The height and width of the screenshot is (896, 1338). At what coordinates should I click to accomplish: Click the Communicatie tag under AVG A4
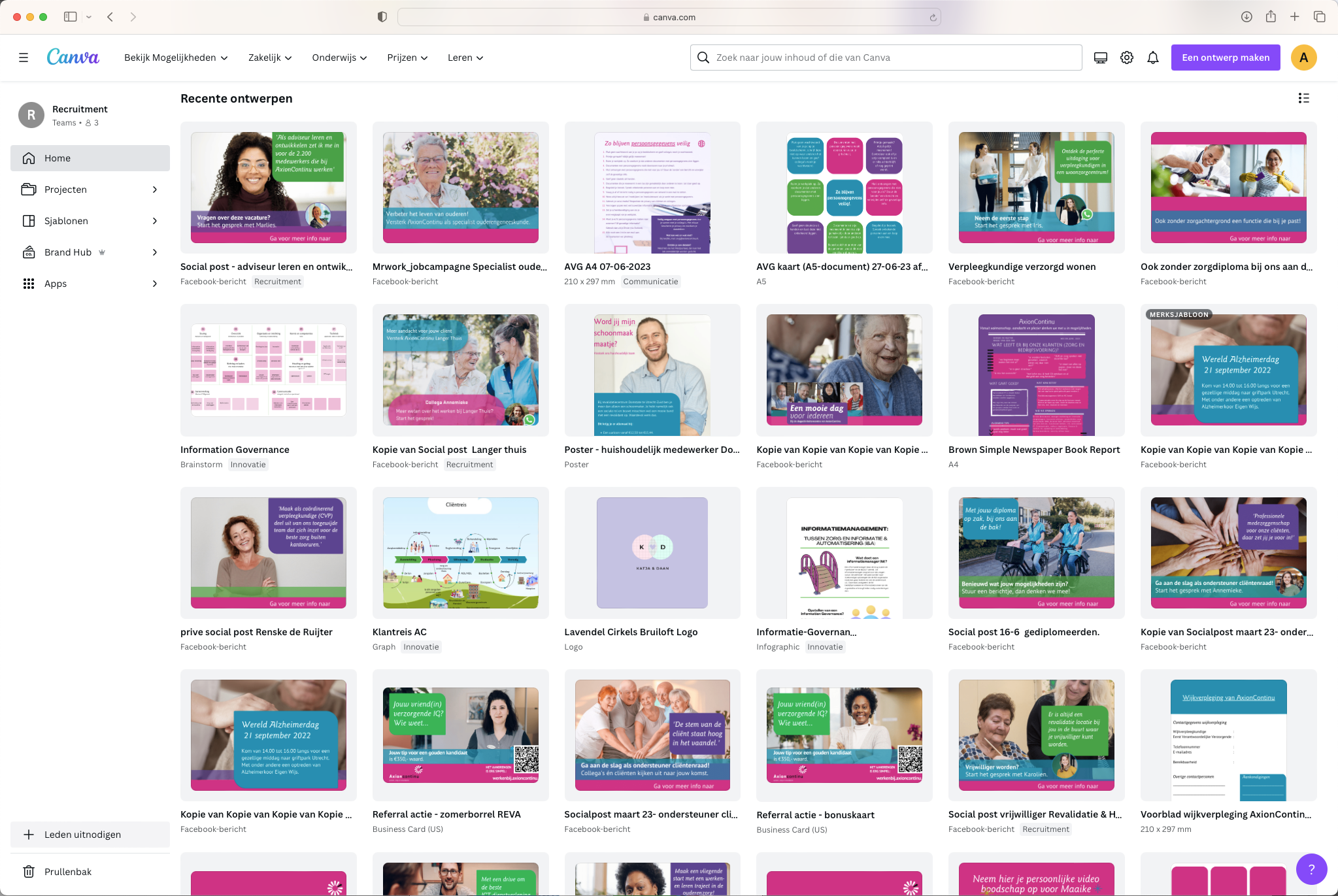(650, 282)
